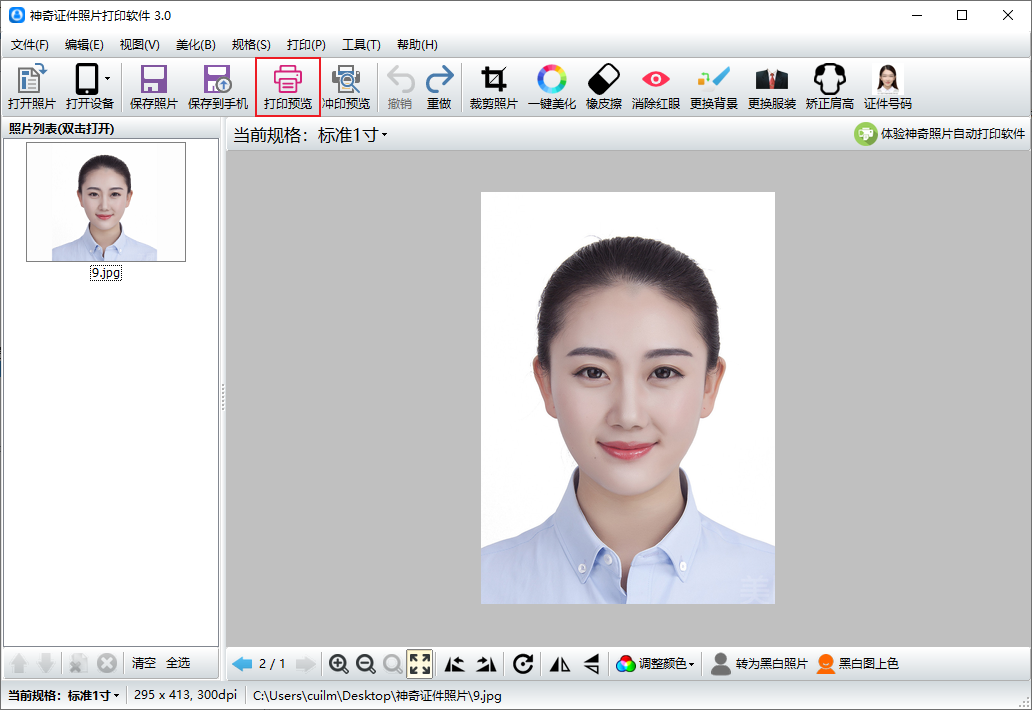Open the 规格(S) menu
1032x710 pixels.
tap(251, 45)
